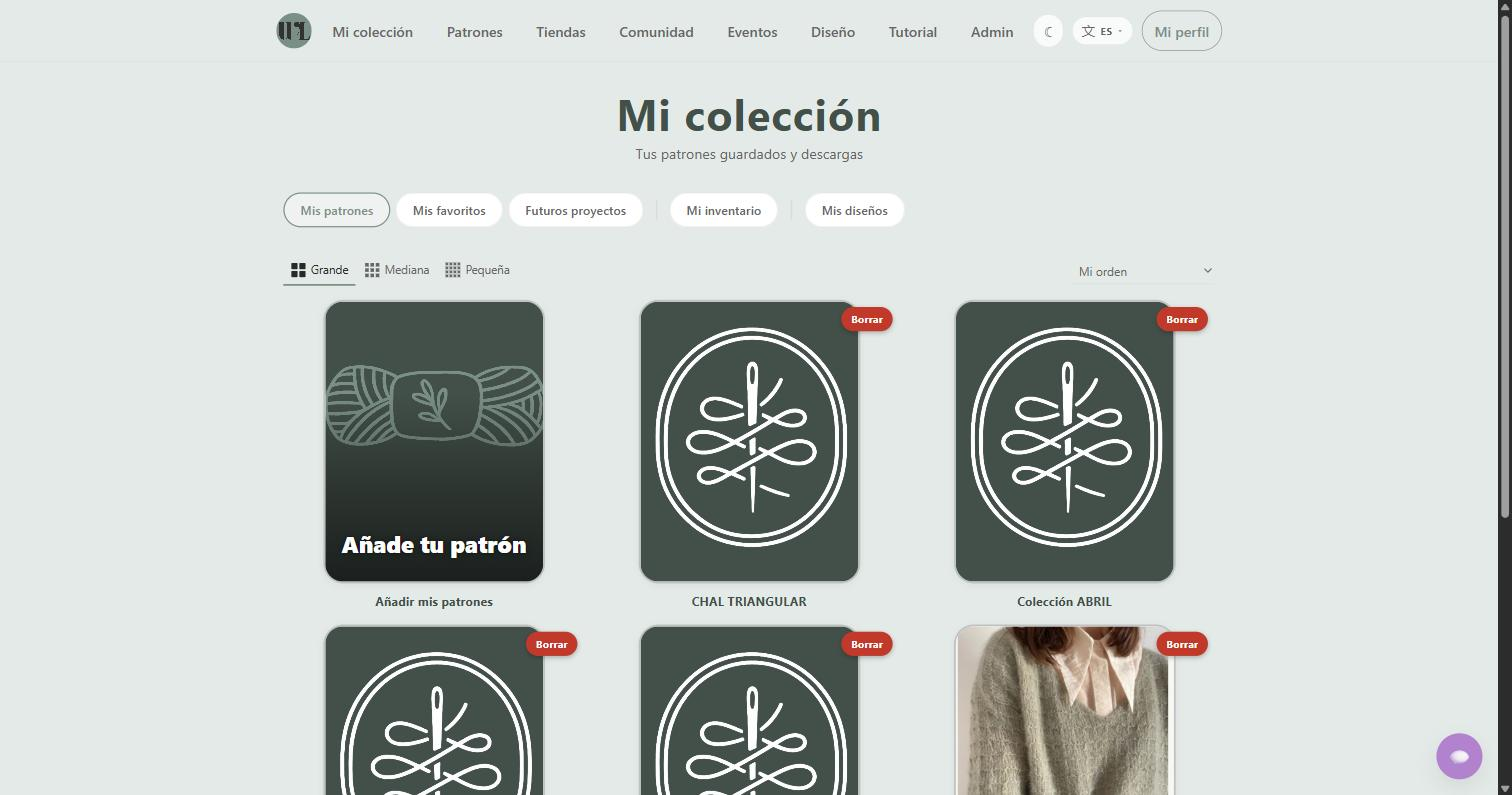Click Añadir mis patrones label
This screenshot has width=1512, height=795.
[x=434, y=601]
